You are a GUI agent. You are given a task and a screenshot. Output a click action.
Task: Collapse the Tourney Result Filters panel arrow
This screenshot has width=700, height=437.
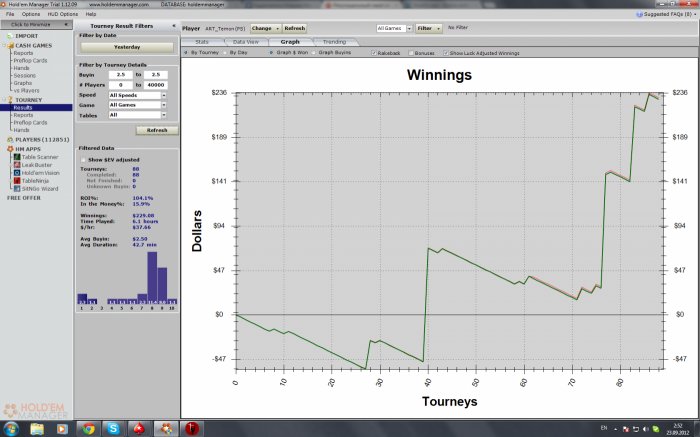click(174, 26)
